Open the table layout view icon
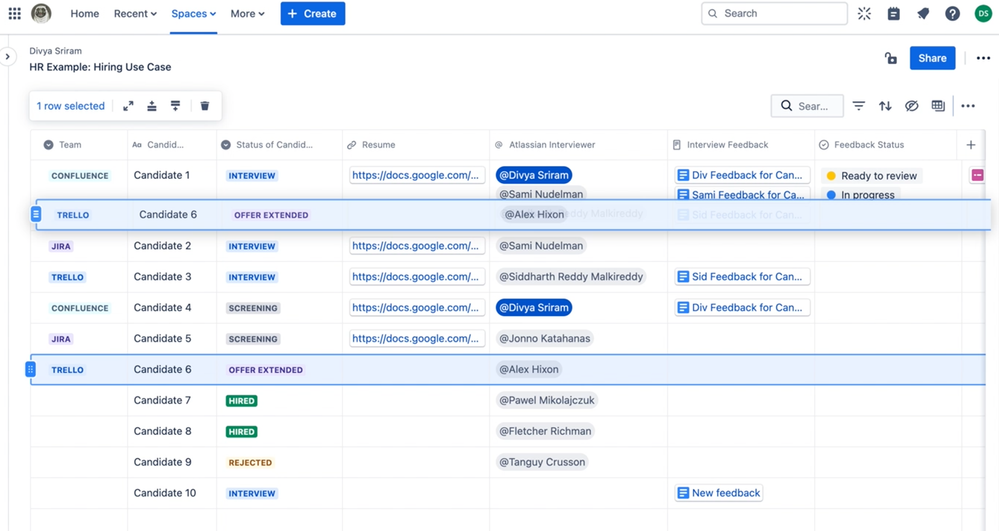 pos(938,106)
